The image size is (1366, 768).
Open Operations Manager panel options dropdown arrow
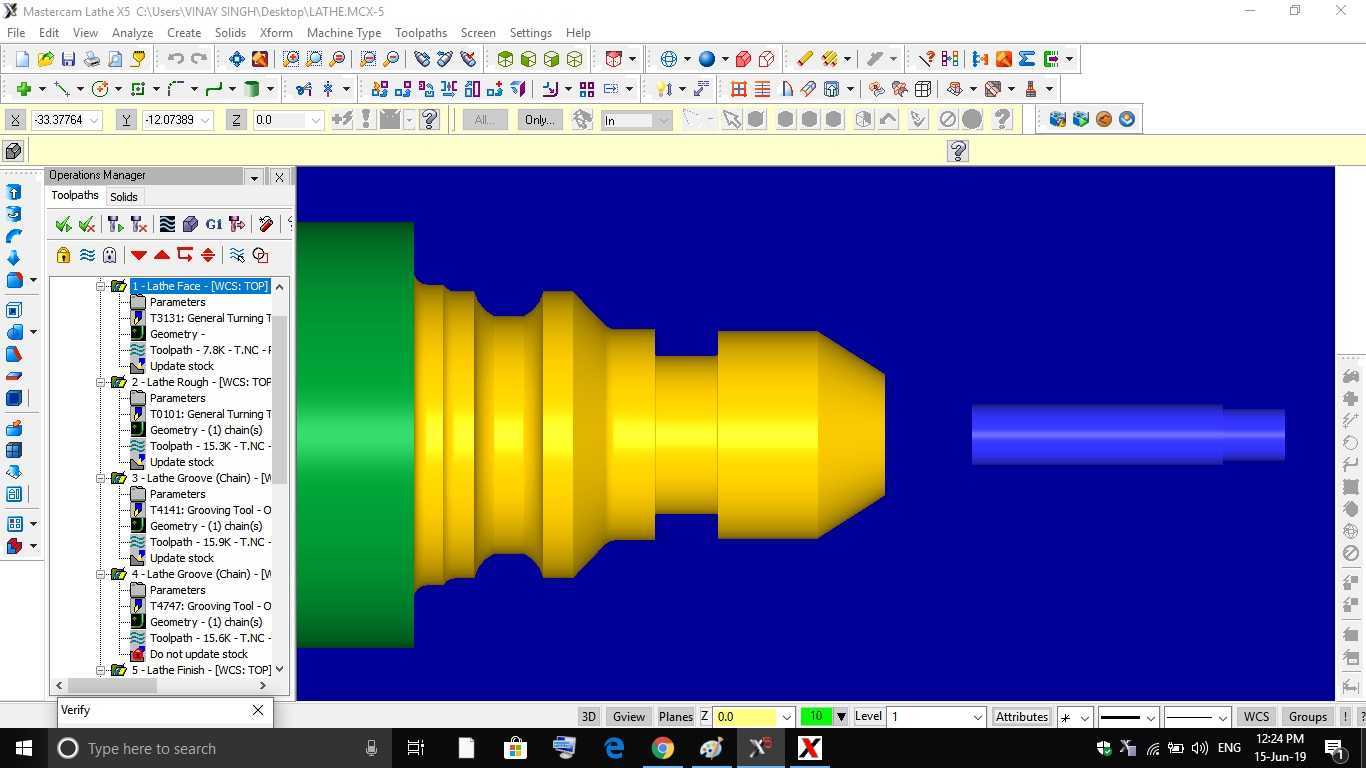coord(254,177)
